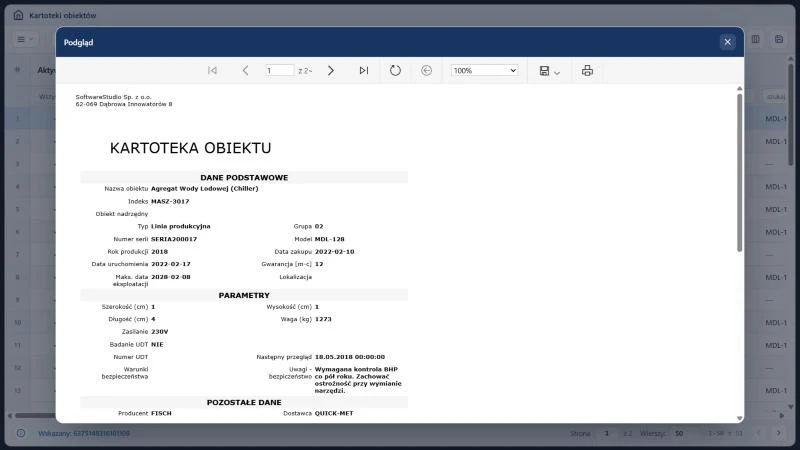
Task: Close the Podgląd dialog
Action: point(728,42)
